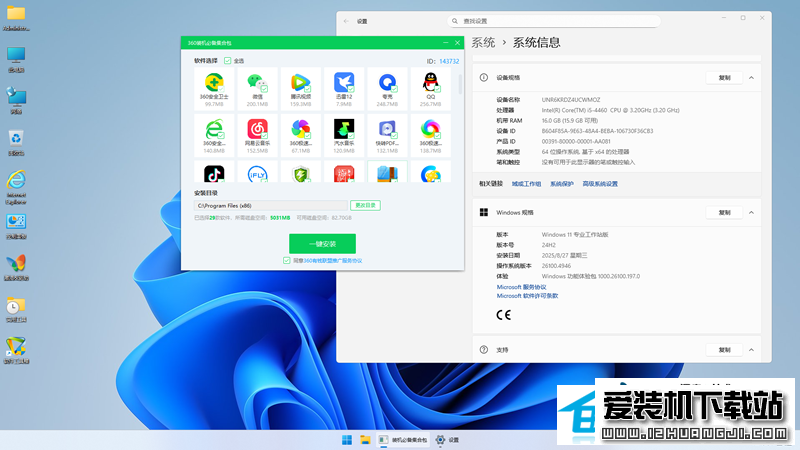The height and width of the screenshot is (450, 800).
Task: Switch to 设置 taskbar item
Action: [x=448, y=440]
